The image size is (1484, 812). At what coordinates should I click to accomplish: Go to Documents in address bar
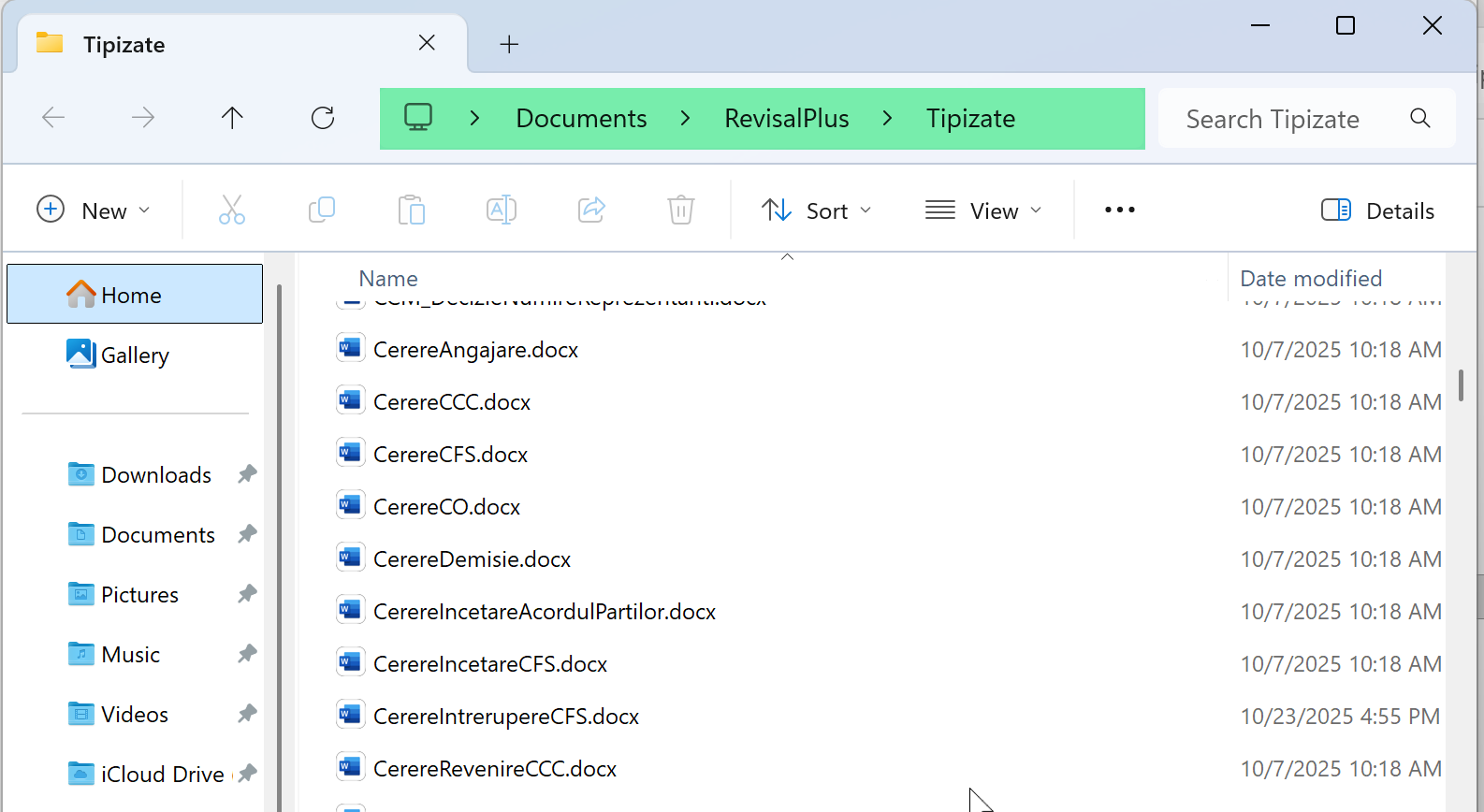pos(581,119)
